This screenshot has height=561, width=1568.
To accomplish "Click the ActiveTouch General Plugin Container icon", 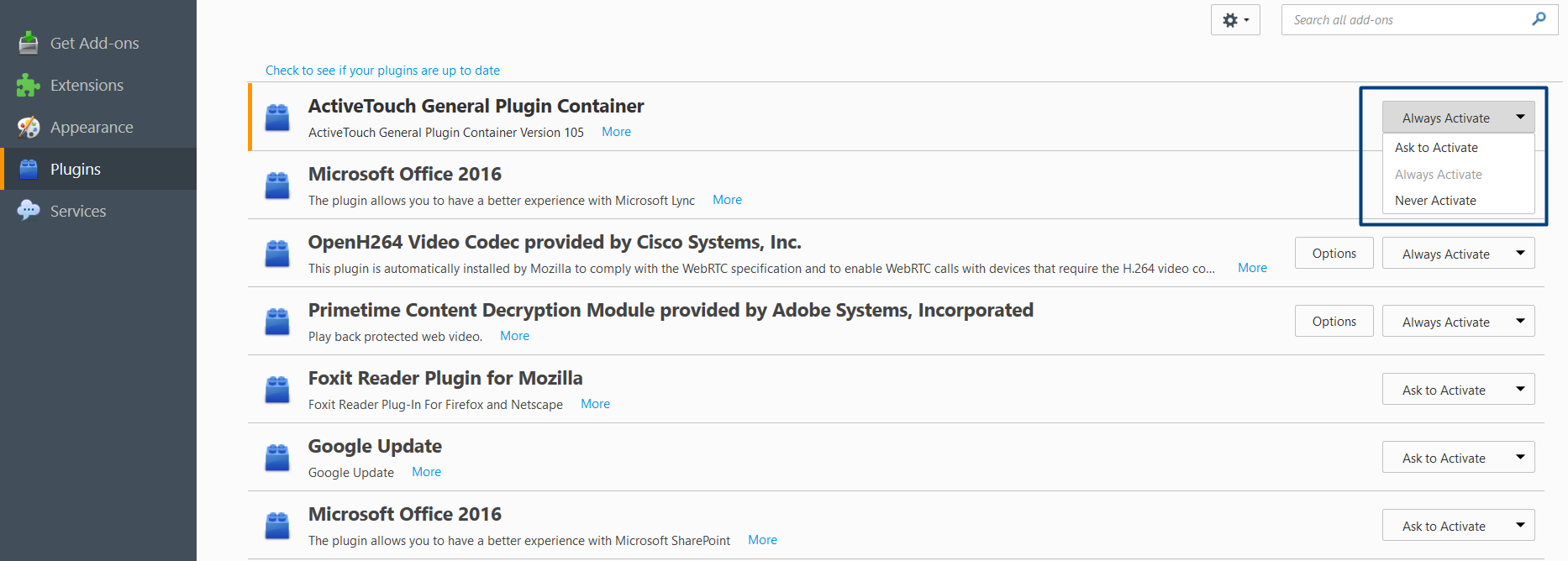I will click(x=277, y=117).
